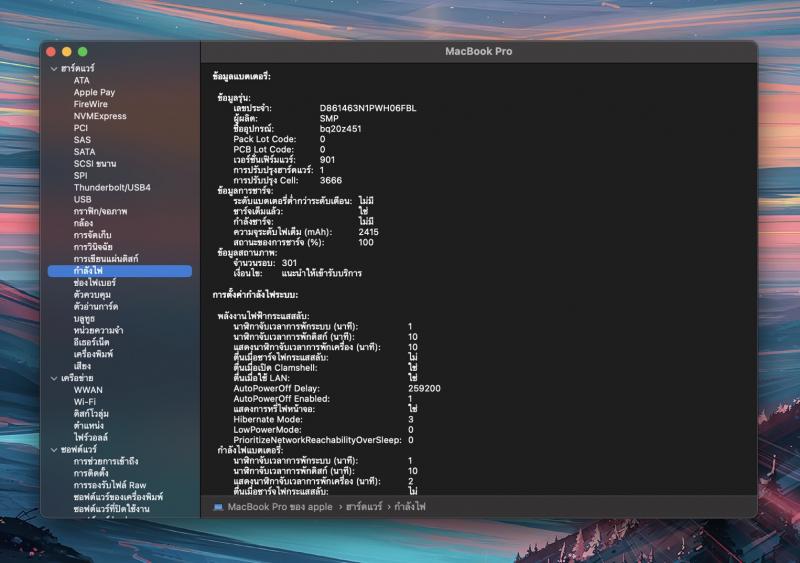
Task: Select การเขียนแผ่นดิสก์ entry
Action: click(106, 259)
